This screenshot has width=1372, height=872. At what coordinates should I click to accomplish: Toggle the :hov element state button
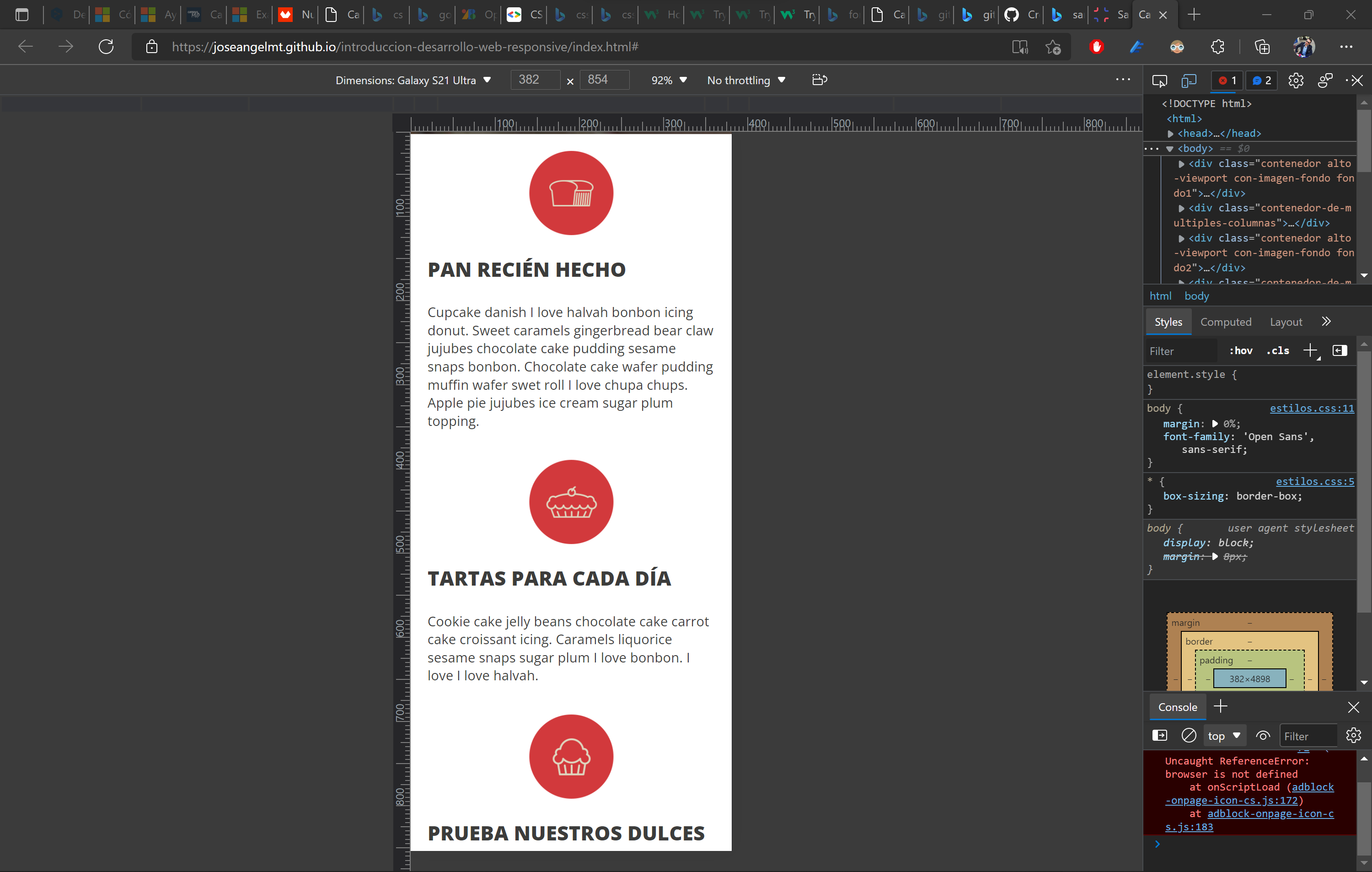click(1241, 350)
